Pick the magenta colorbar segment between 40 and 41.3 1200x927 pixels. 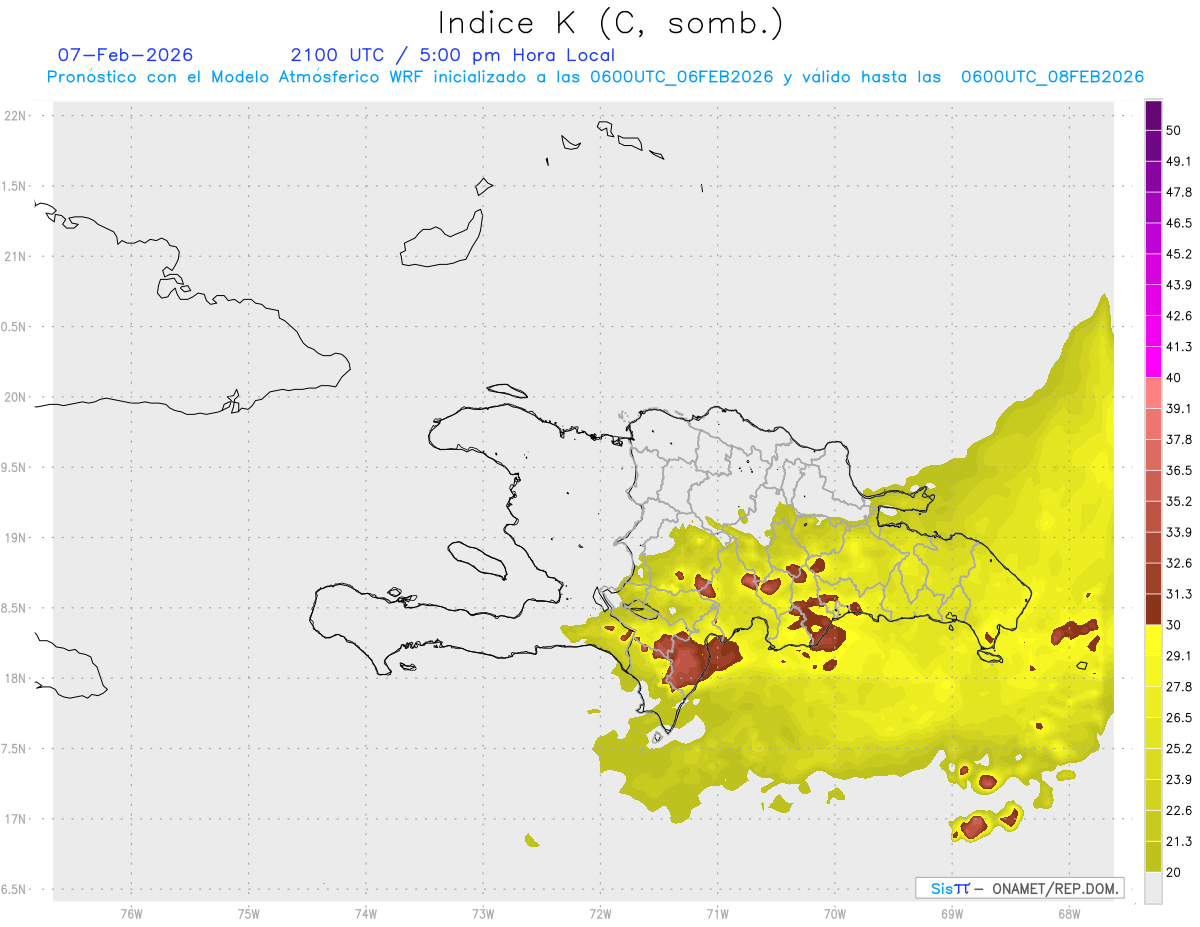tap(1153, 362)
